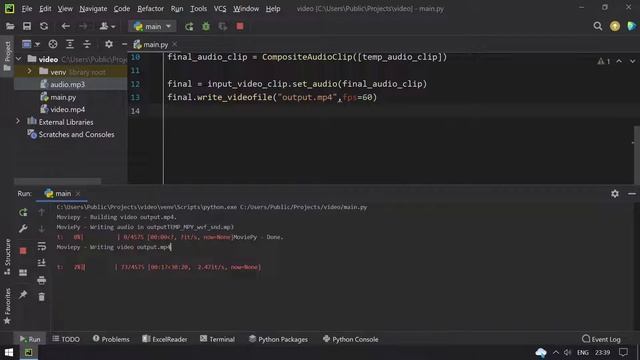Pin the Run tab
Screen dimensions: 640x360
[23, 294]
